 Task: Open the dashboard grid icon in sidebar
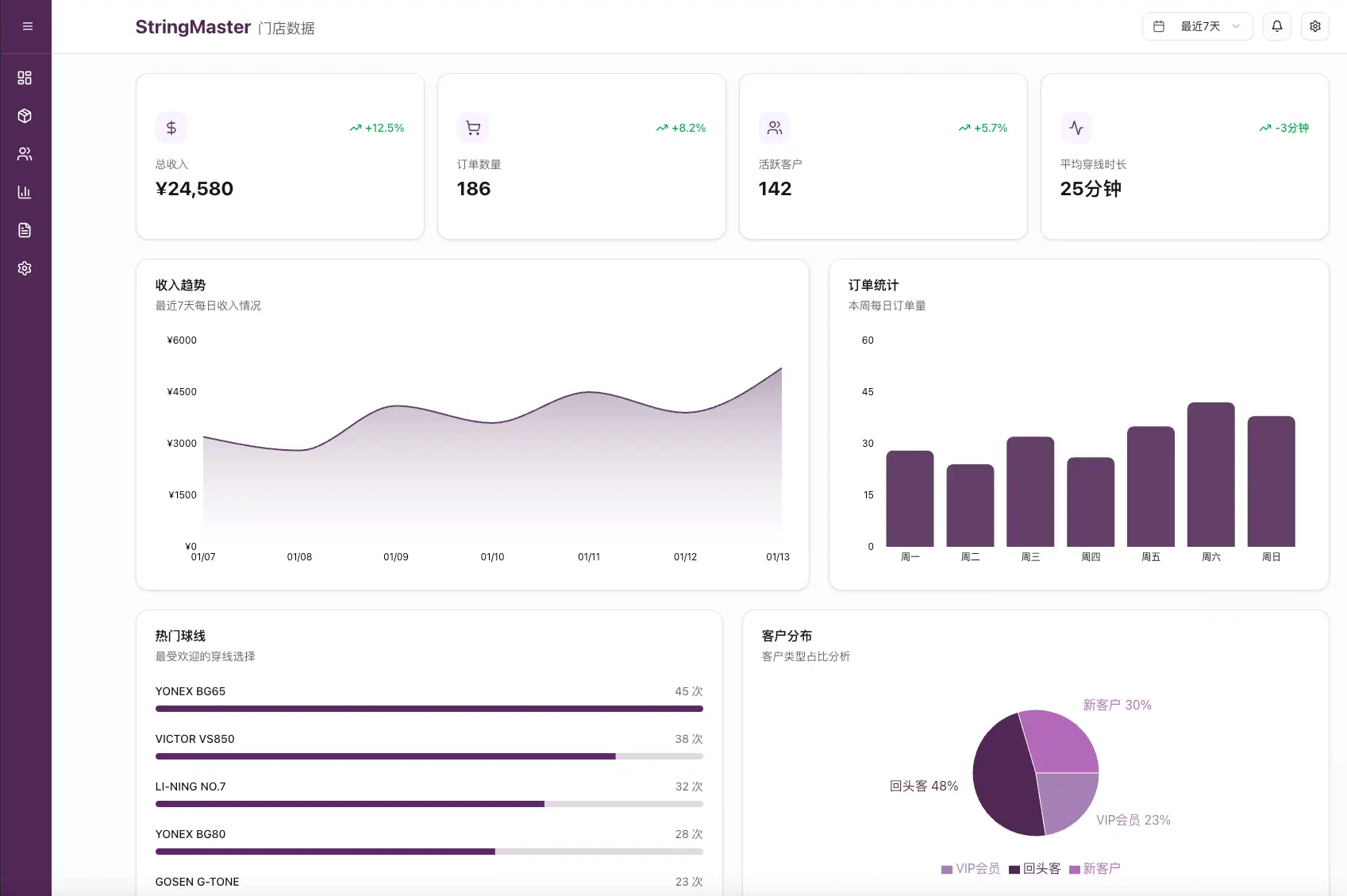pyautogui.click(x=25, y=78)
